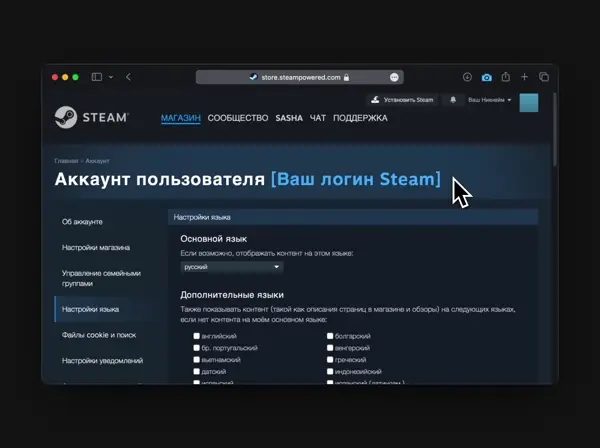The height and width of the screenshot is (448, 600).
Task: Open the page options ellipsis in address bar
Action: point(394,77)
